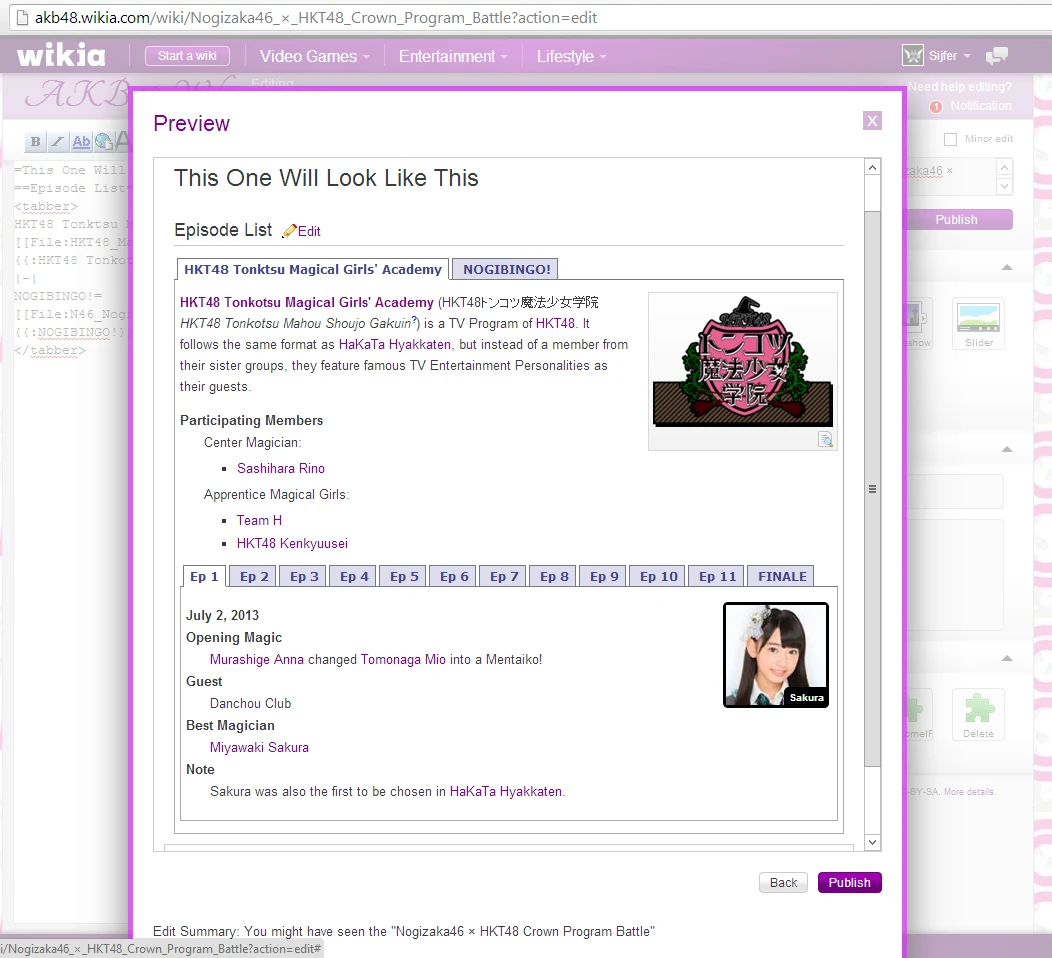Open the Video Games dropdown menu
The width and height of the screenshot is (1052, 958).
(x=314, y=57)
